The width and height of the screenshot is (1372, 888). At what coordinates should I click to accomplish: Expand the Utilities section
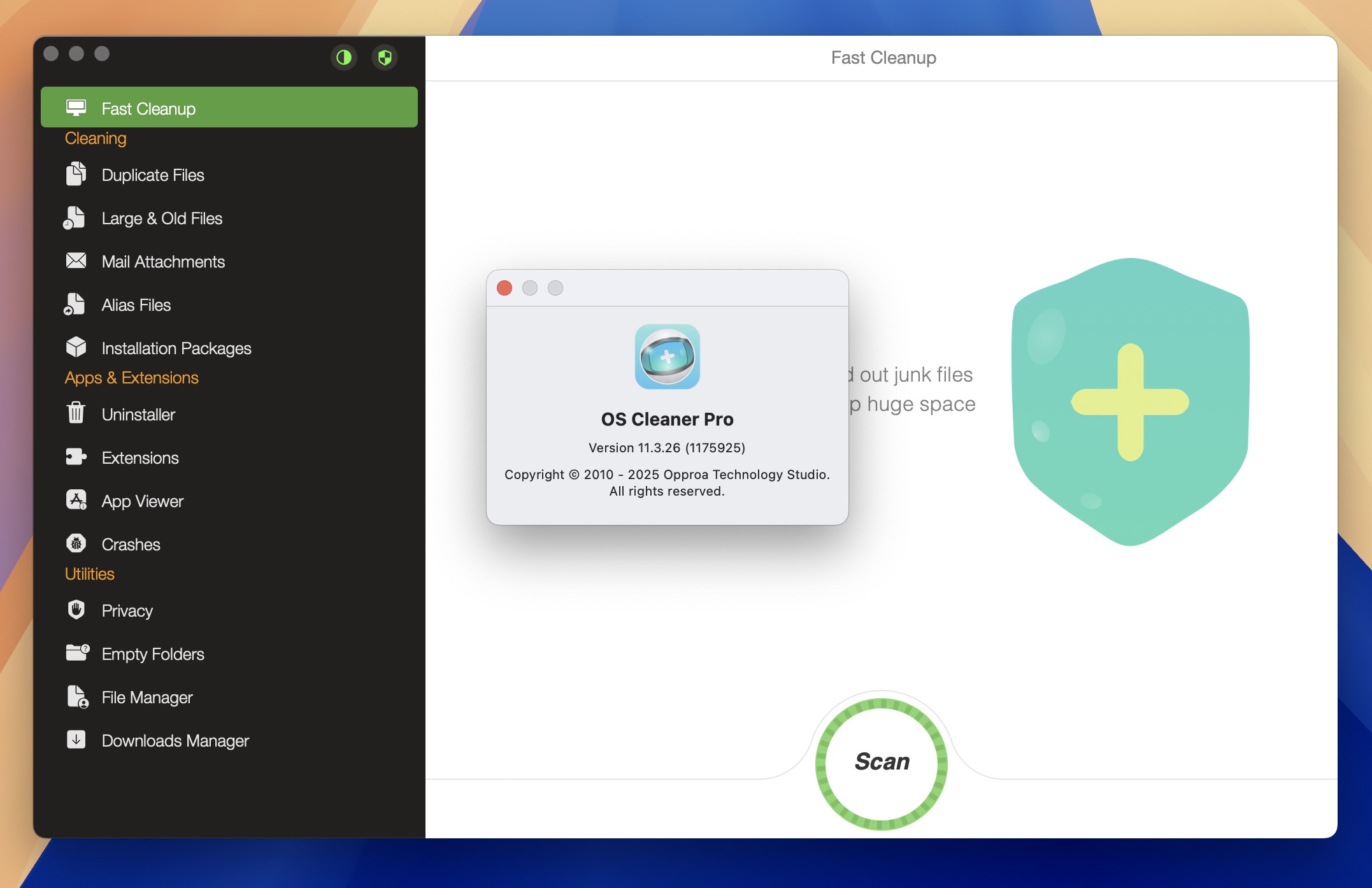(x=89, y=574)
